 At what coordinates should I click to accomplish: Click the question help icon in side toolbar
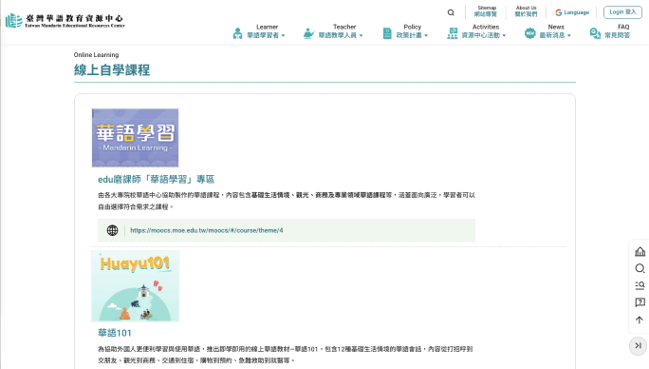(640, 302)
